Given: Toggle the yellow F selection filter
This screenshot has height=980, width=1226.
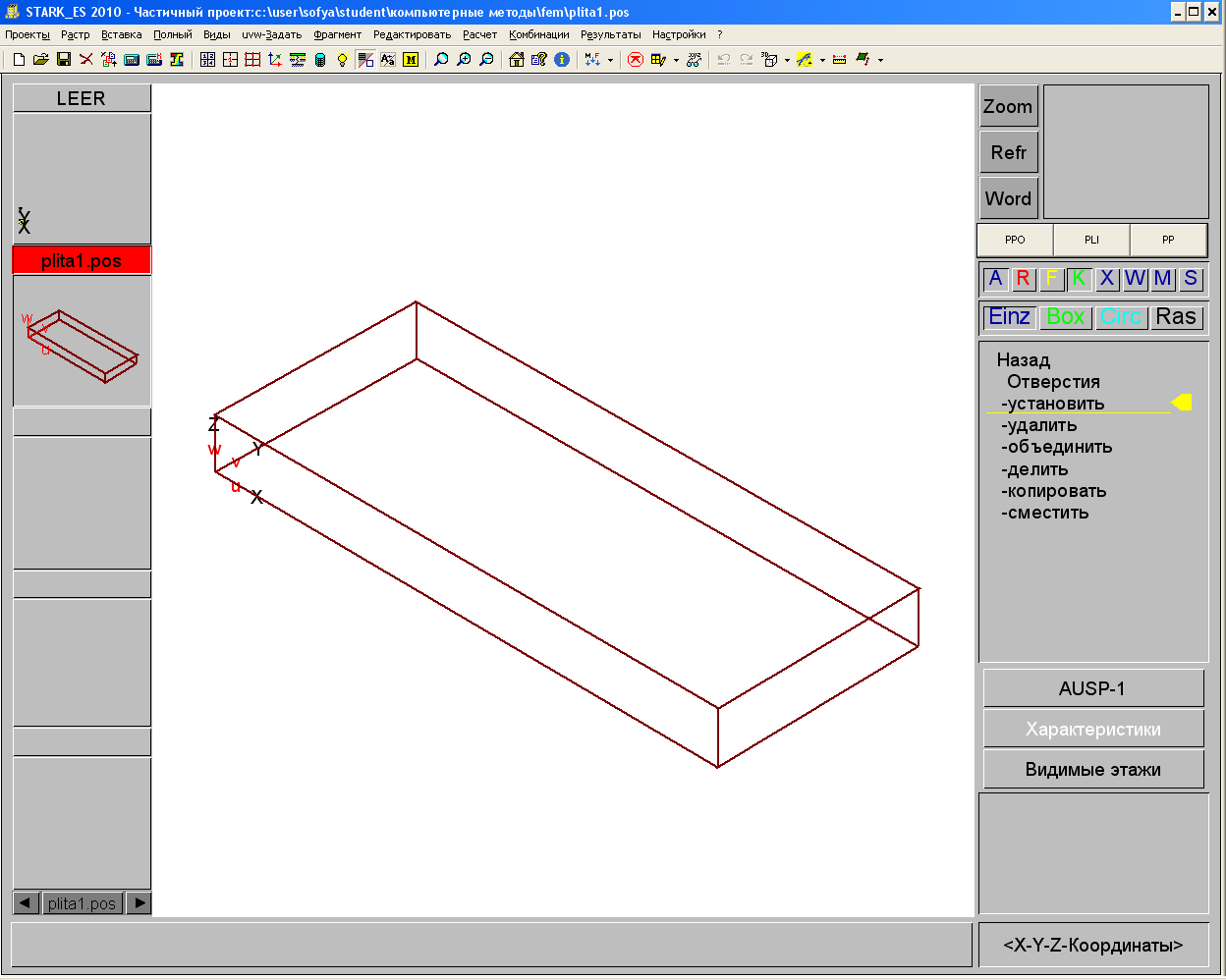Looking at the screenshot, I should click(1051, 279).
